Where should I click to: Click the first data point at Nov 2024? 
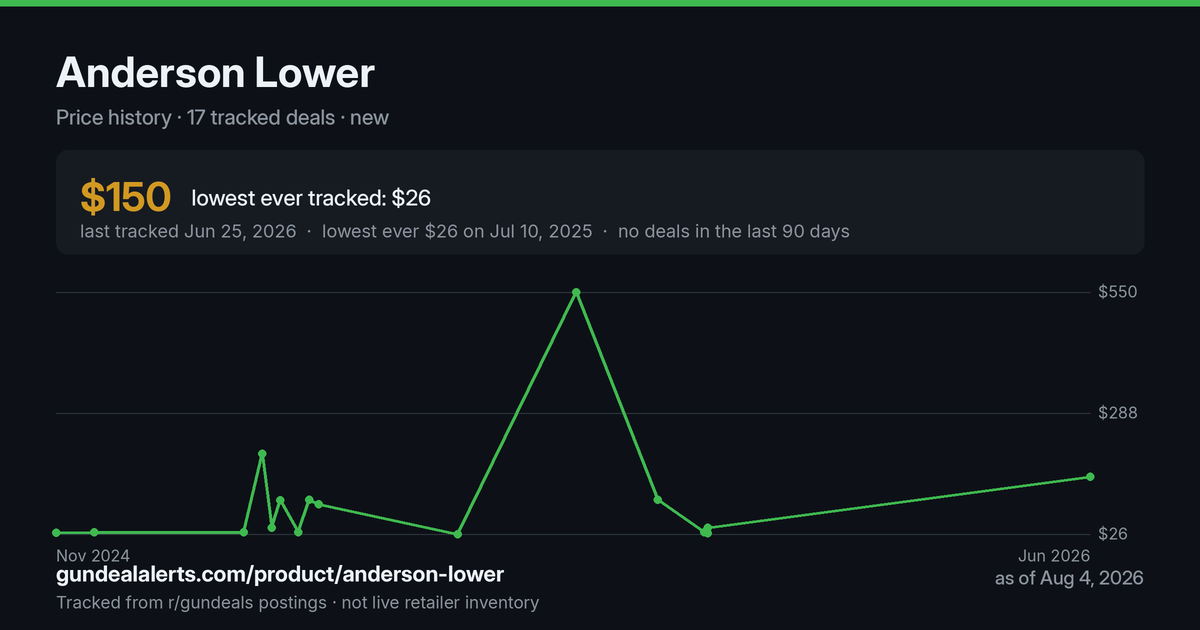point(56,533)
